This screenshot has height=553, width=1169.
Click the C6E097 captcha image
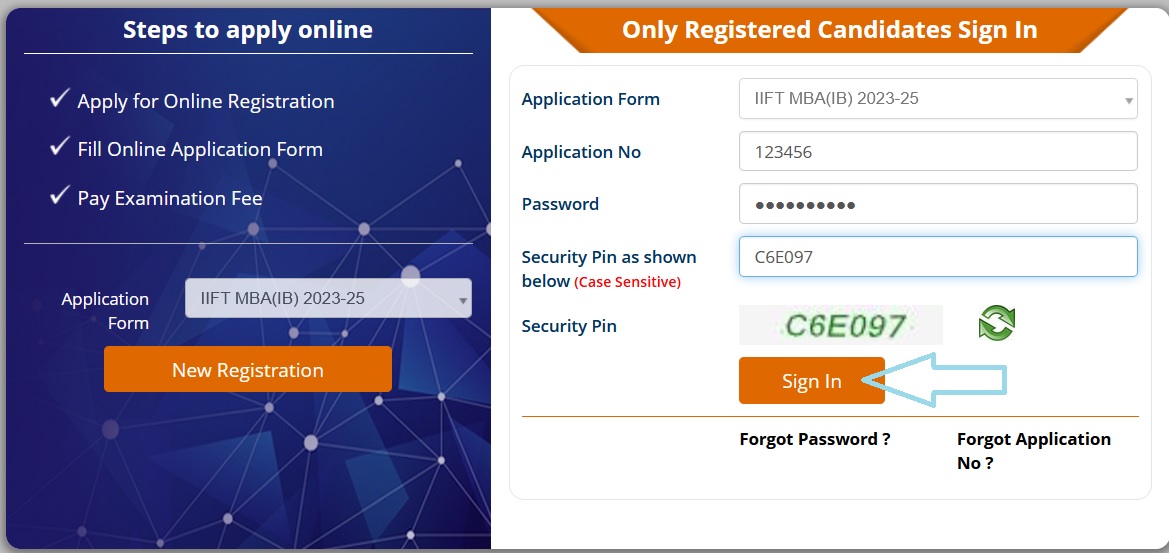coord(841,325)
